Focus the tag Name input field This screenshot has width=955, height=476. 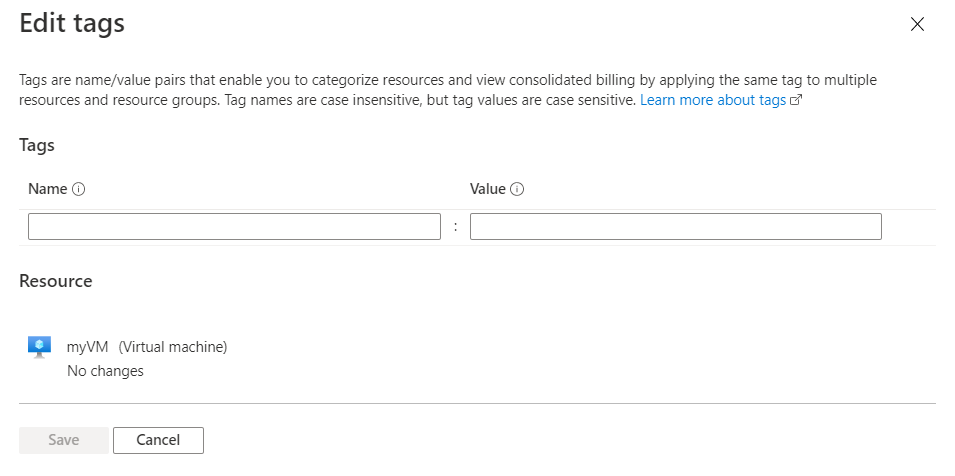pos(234,227)
